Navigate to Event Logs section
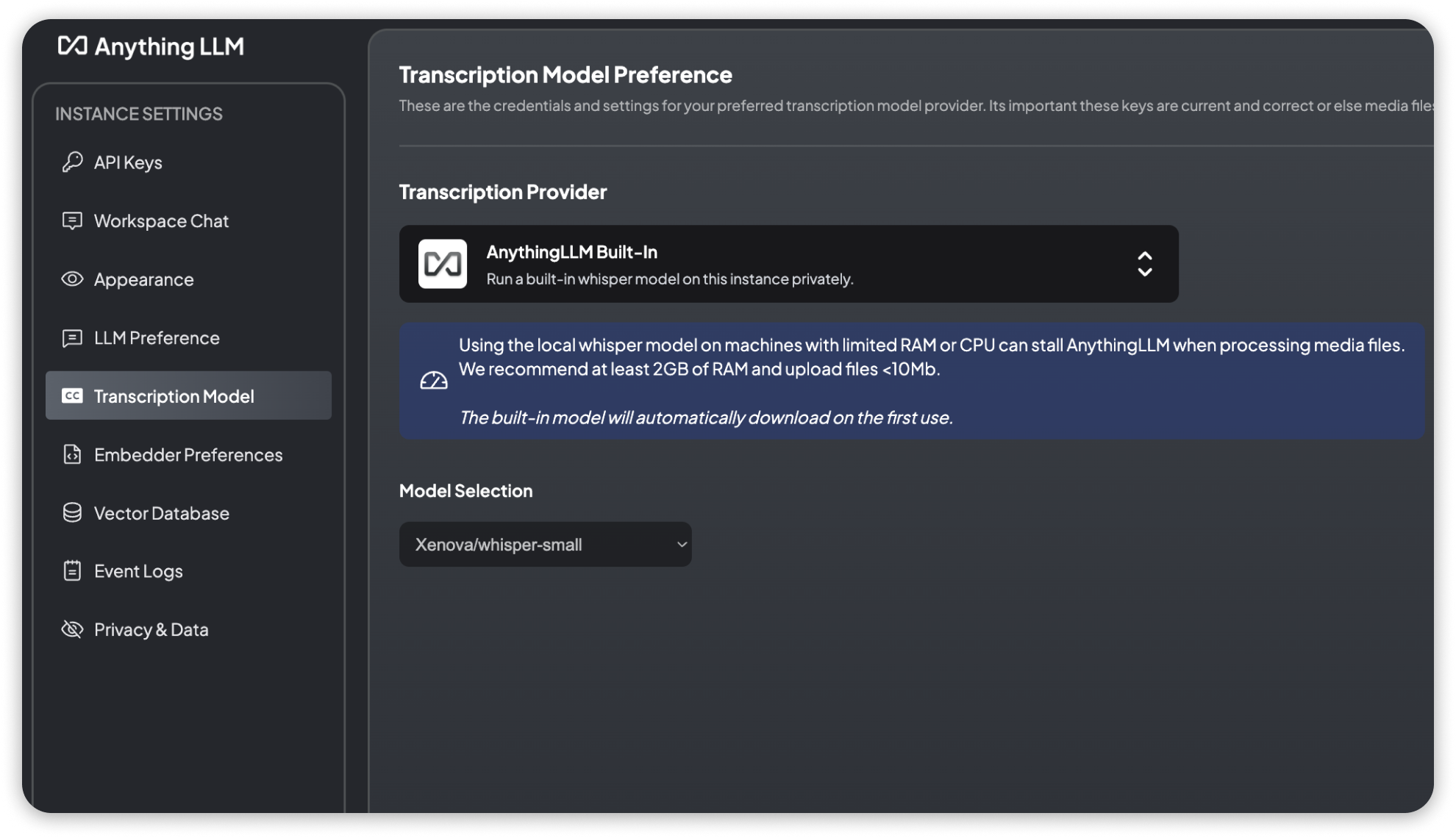 tap(138, 571)
